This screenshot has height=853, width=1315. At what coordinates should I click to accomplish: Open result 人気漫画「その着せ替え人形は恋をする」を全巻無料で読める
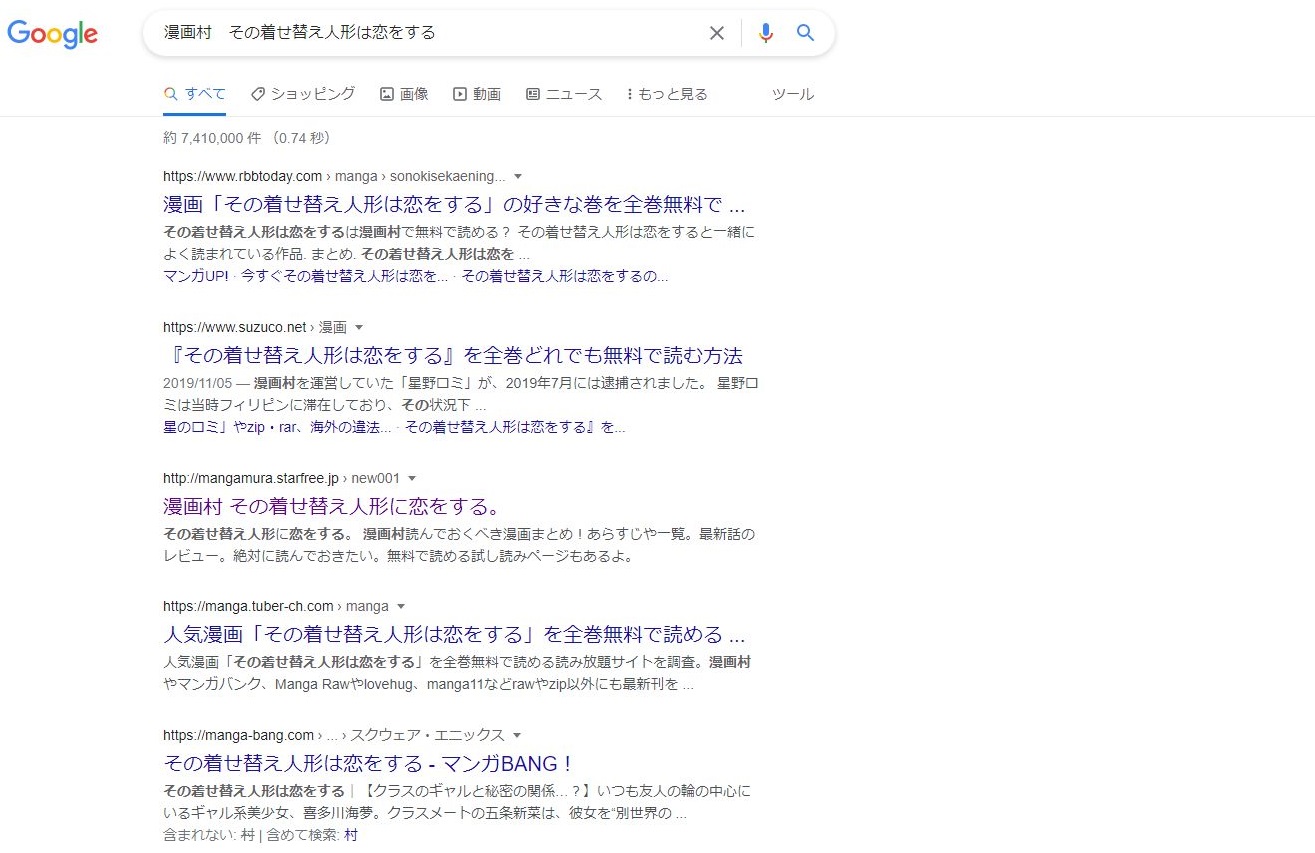[454, 635]
